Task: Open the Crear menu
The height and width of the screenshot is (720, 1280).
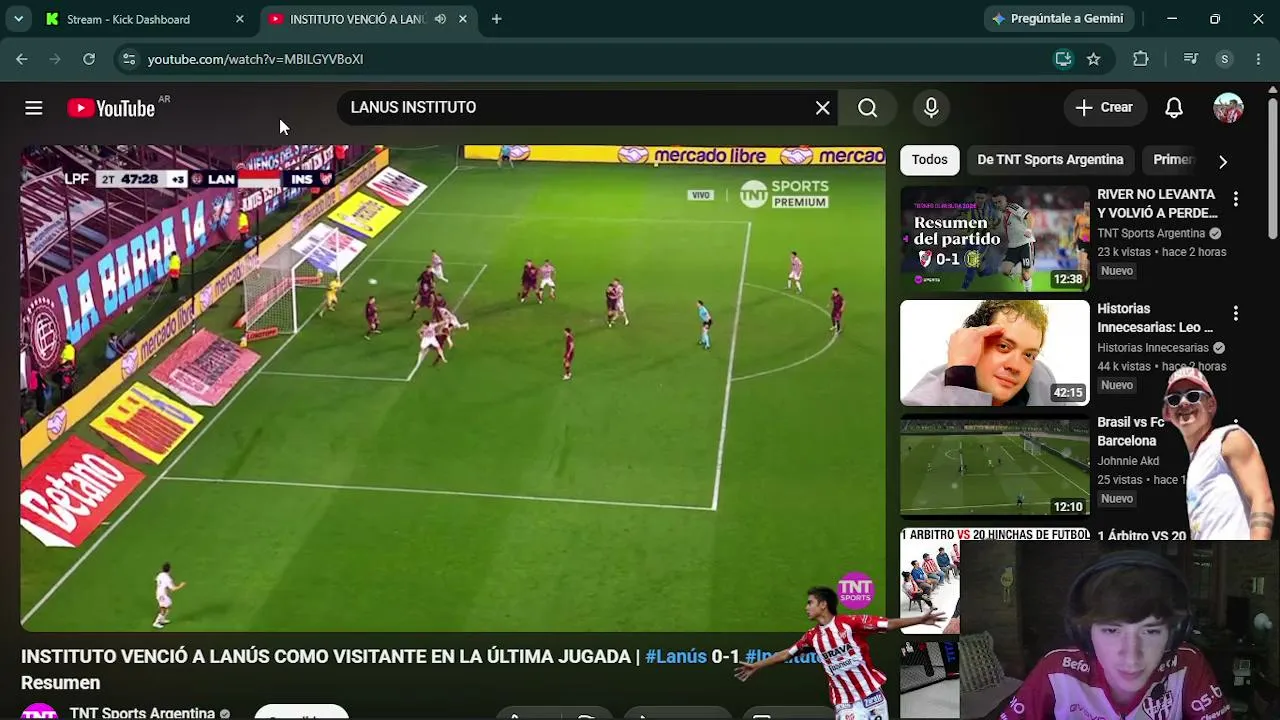Action: 1104,108
